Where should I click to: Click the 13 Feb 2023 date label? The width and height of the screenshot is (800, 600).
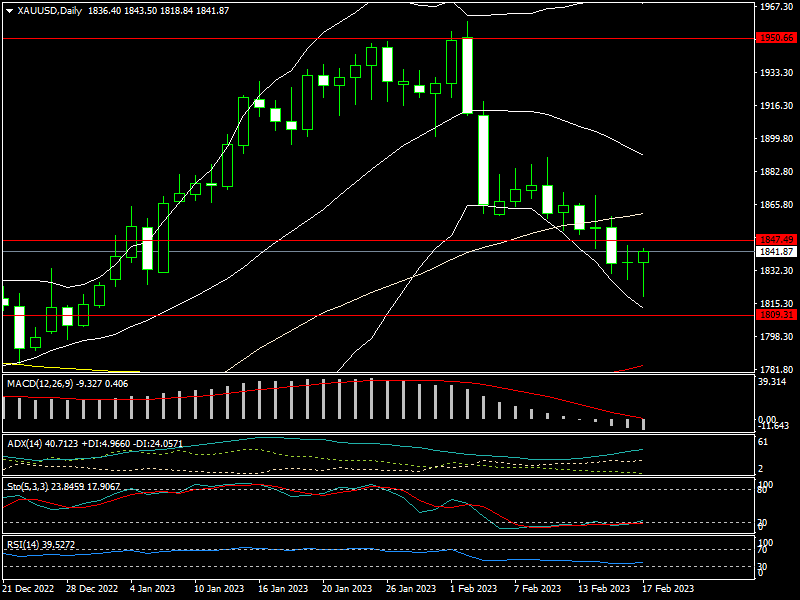pyautogui.click(x=604, y=588)
